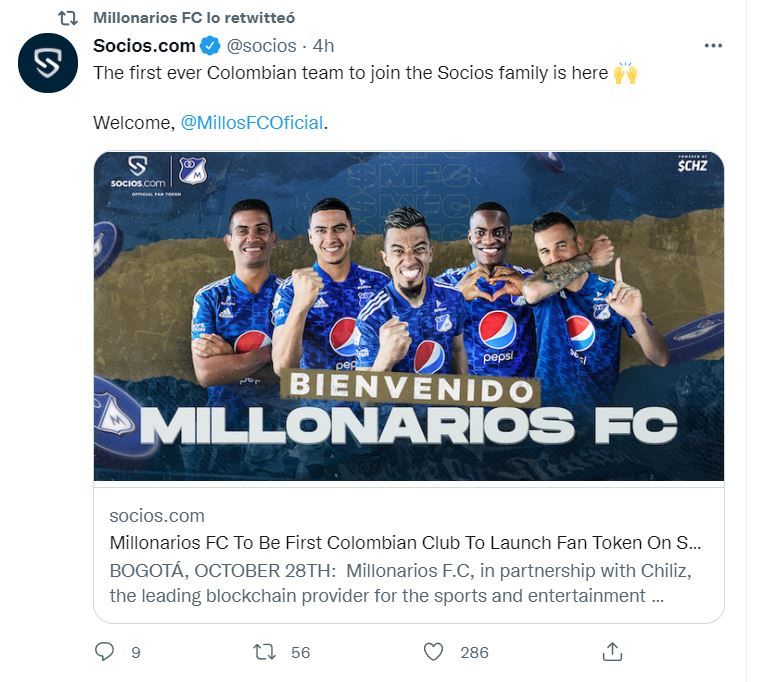Click the blue verified badge
This screenshot has width=759, height=682.
[210, 46]
